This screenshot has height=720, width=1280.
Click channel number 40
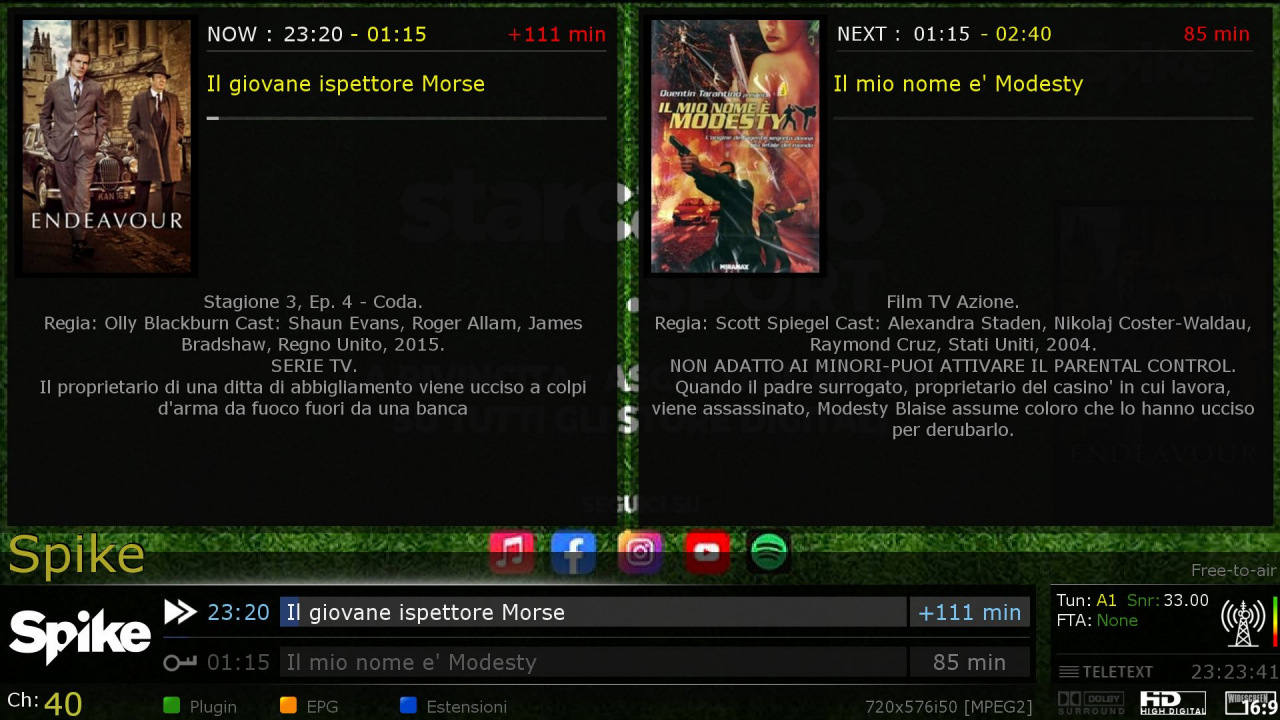point(63,703)
